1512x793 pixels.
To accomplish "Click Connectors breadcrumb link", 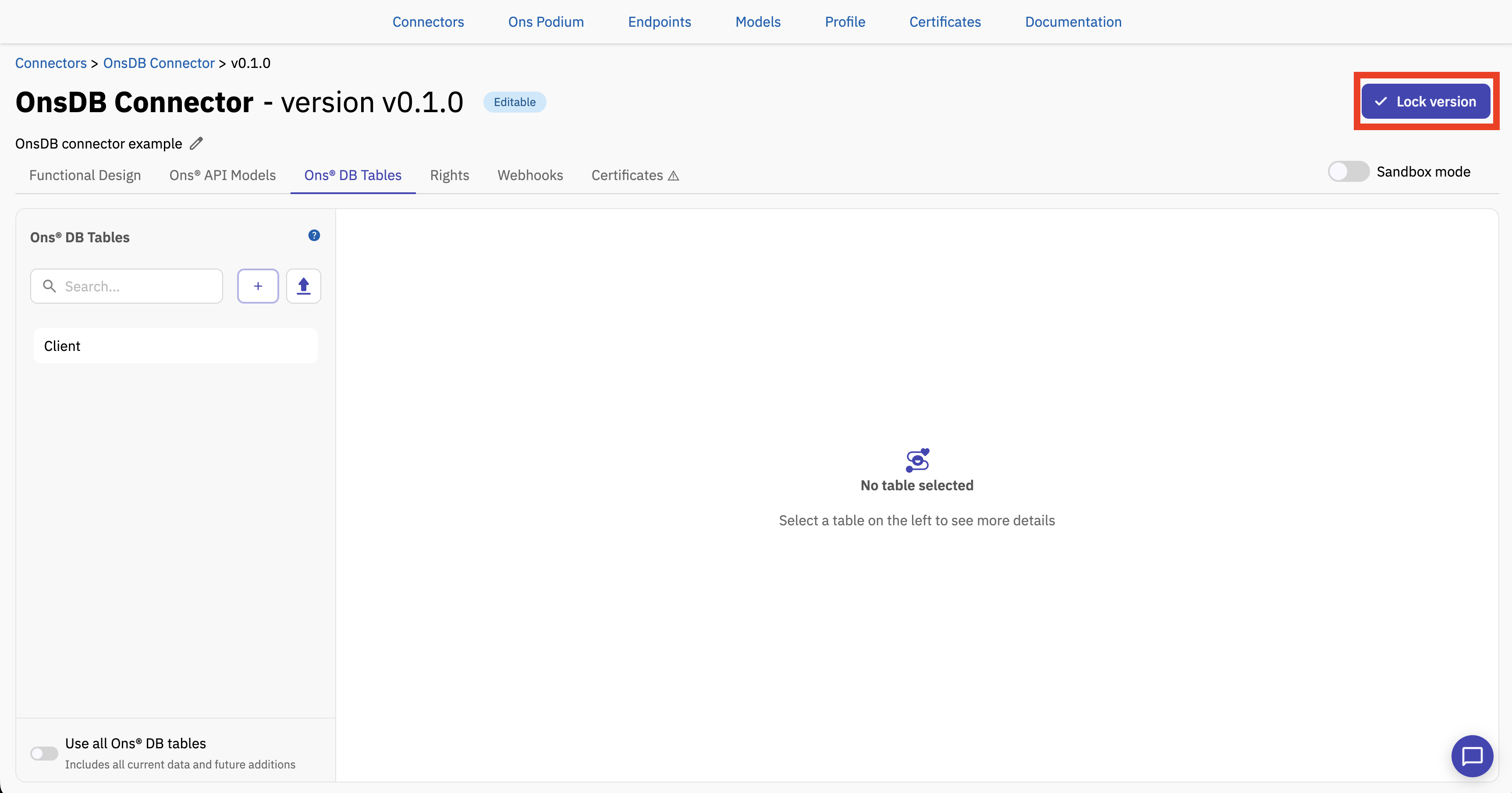I will [x=51, y=63].
